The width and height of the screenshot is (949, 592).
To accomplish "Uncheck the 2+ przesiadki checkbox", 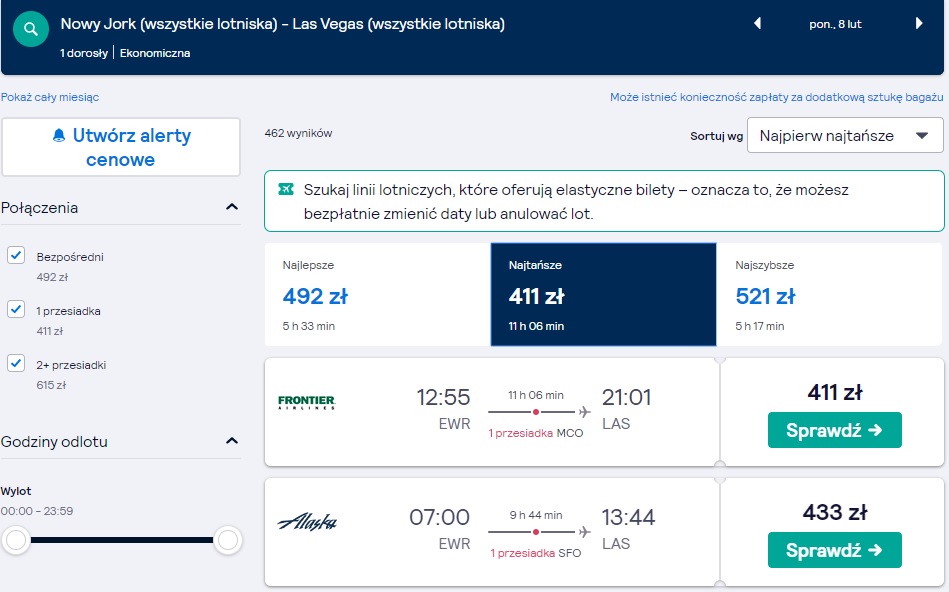I will pos(16,363).
